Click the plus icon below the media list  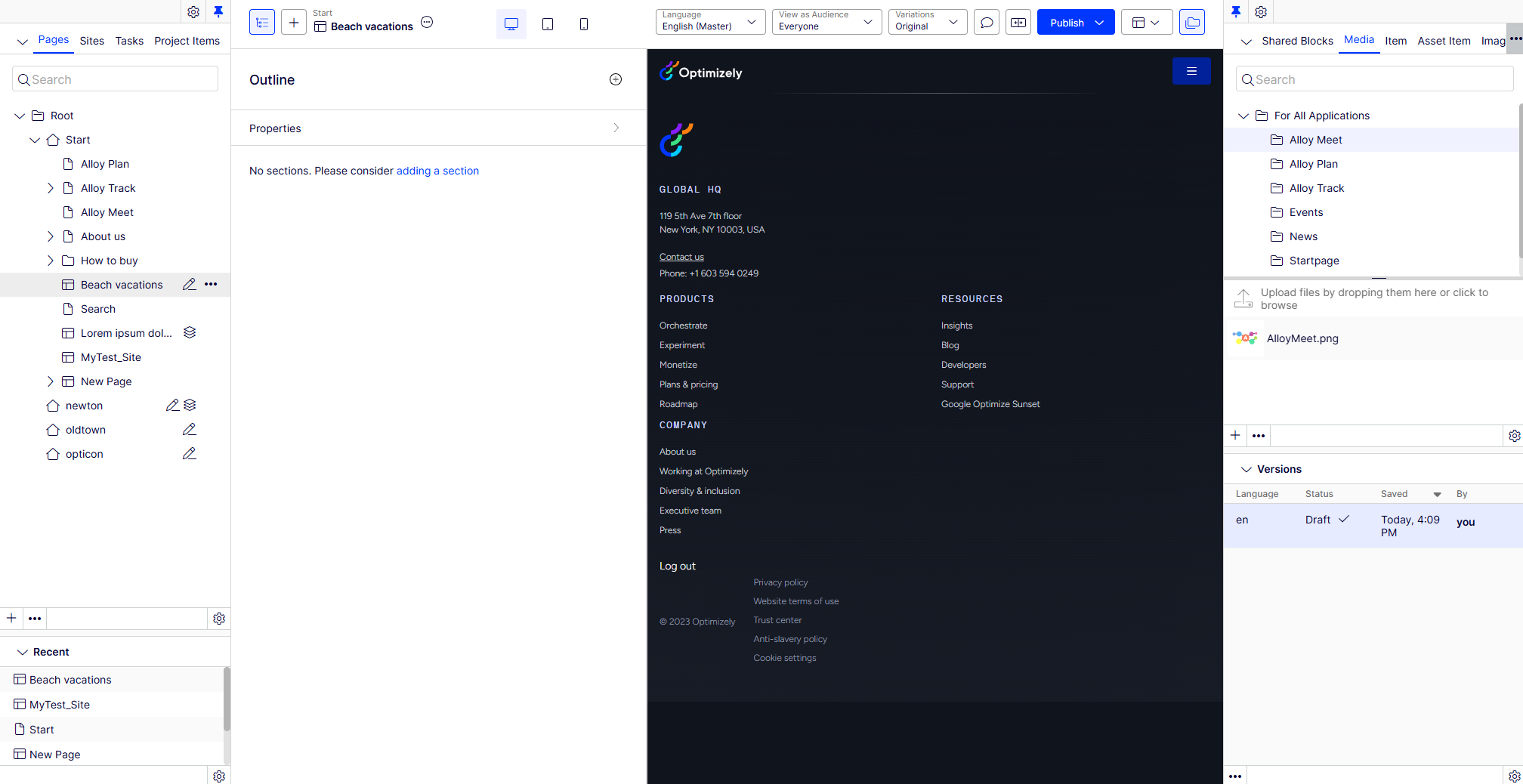coord(1235,436)
